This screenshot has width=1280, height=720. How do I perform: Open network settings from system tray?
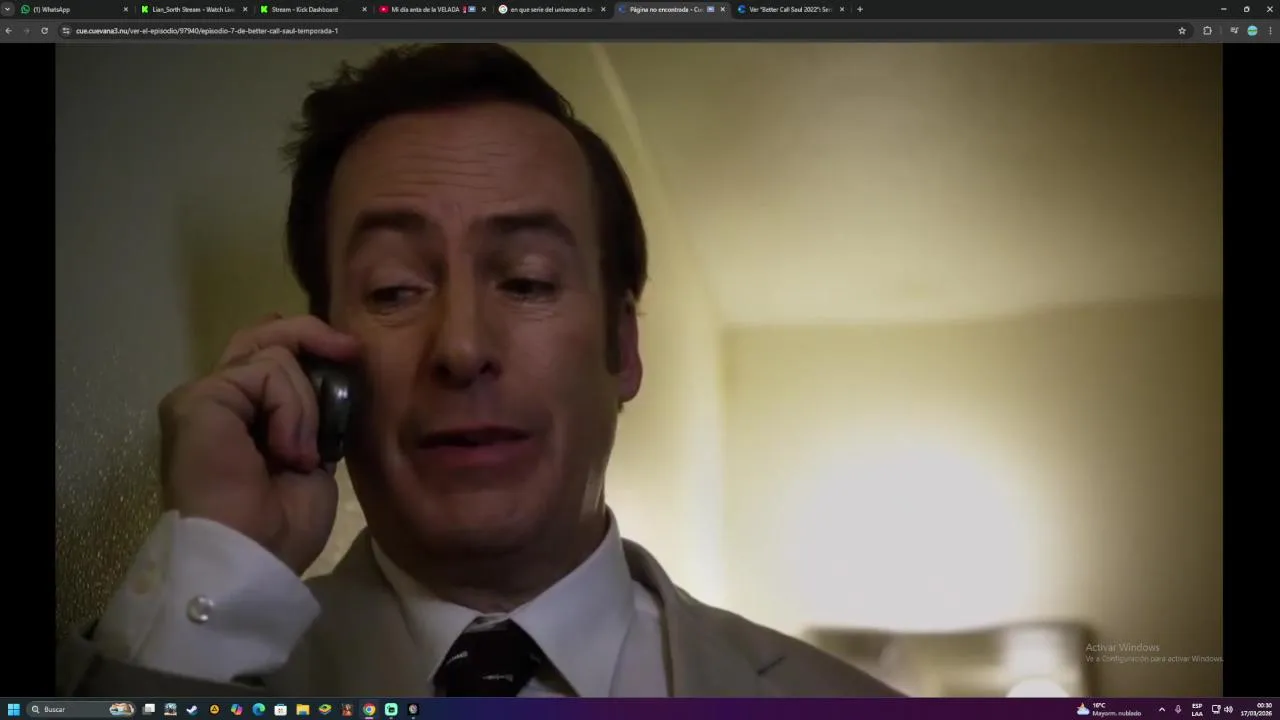click(x=1216, y=709)
